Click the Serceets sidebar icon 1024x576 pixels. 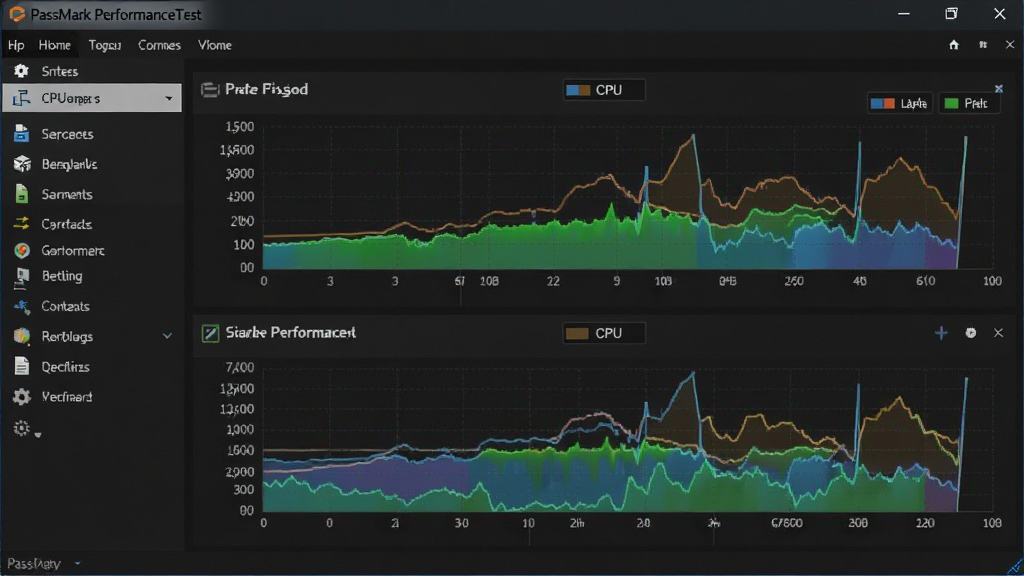(22, 133)
